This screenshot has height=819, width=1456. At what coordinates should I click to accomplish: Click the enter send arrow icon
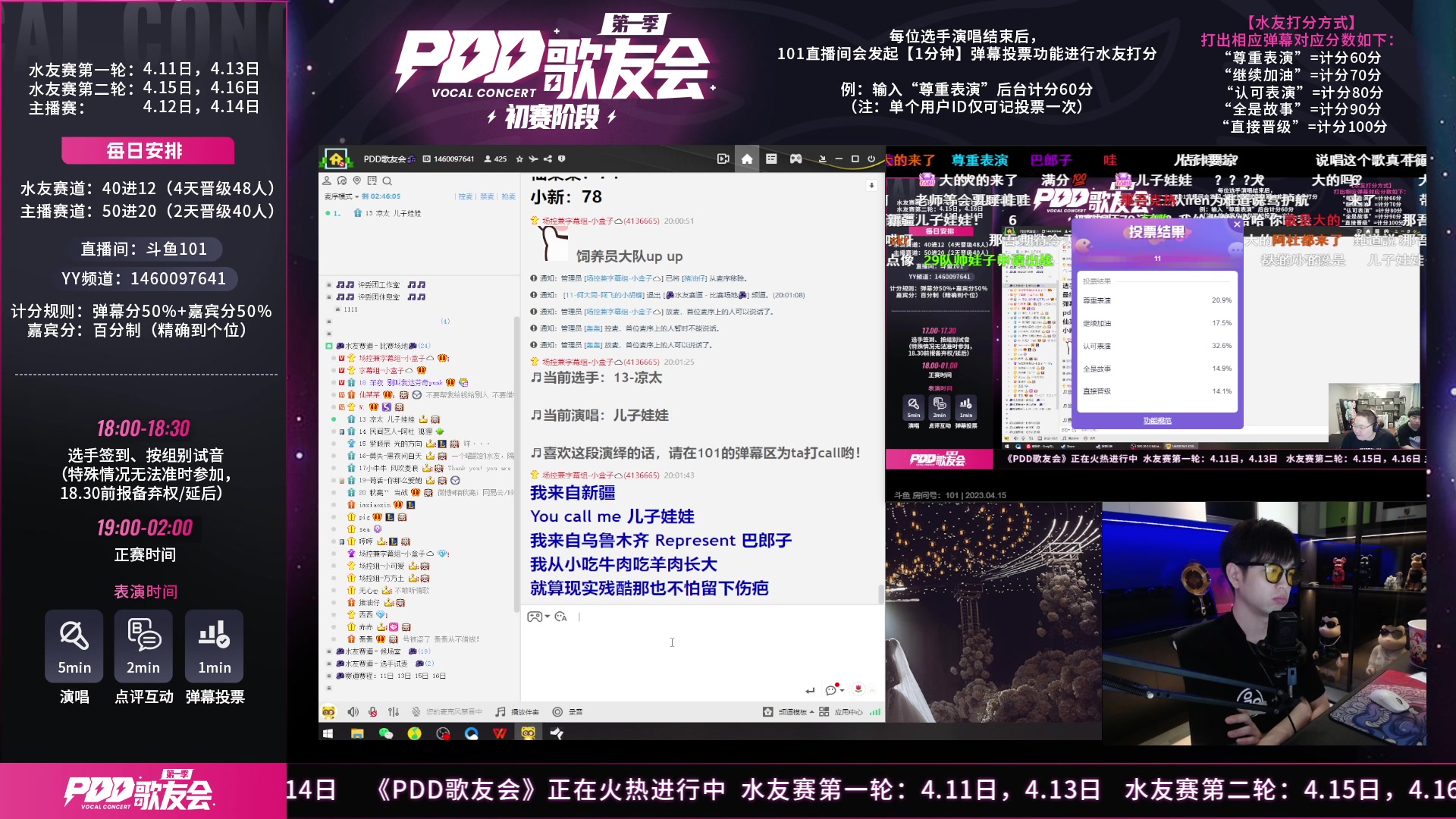click(810, 690)
